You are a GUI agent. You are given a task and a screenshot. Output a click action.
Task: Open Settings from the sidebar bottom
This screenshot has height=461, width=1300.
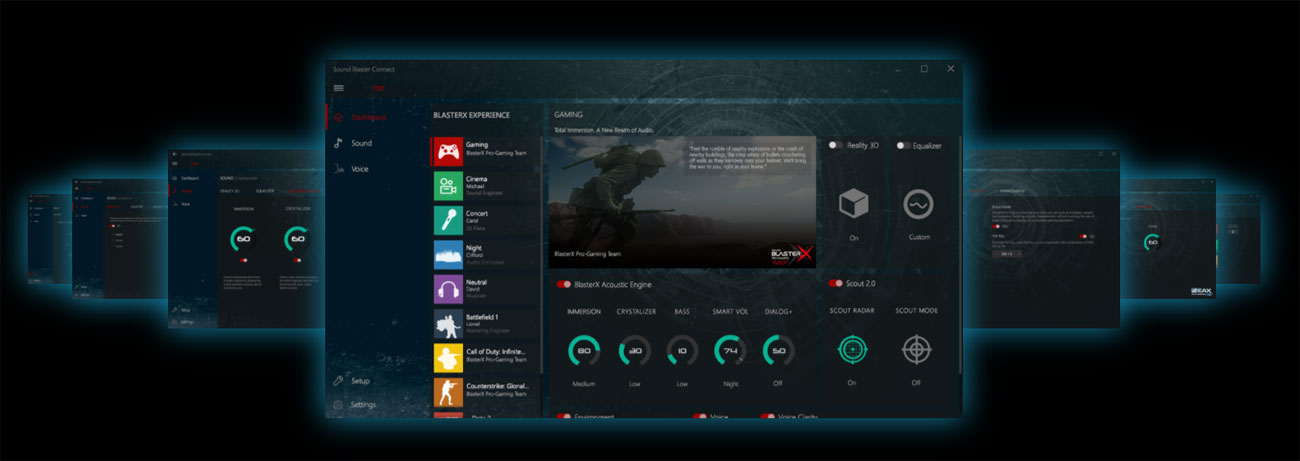pyautogui.click(x=363, y=405)
